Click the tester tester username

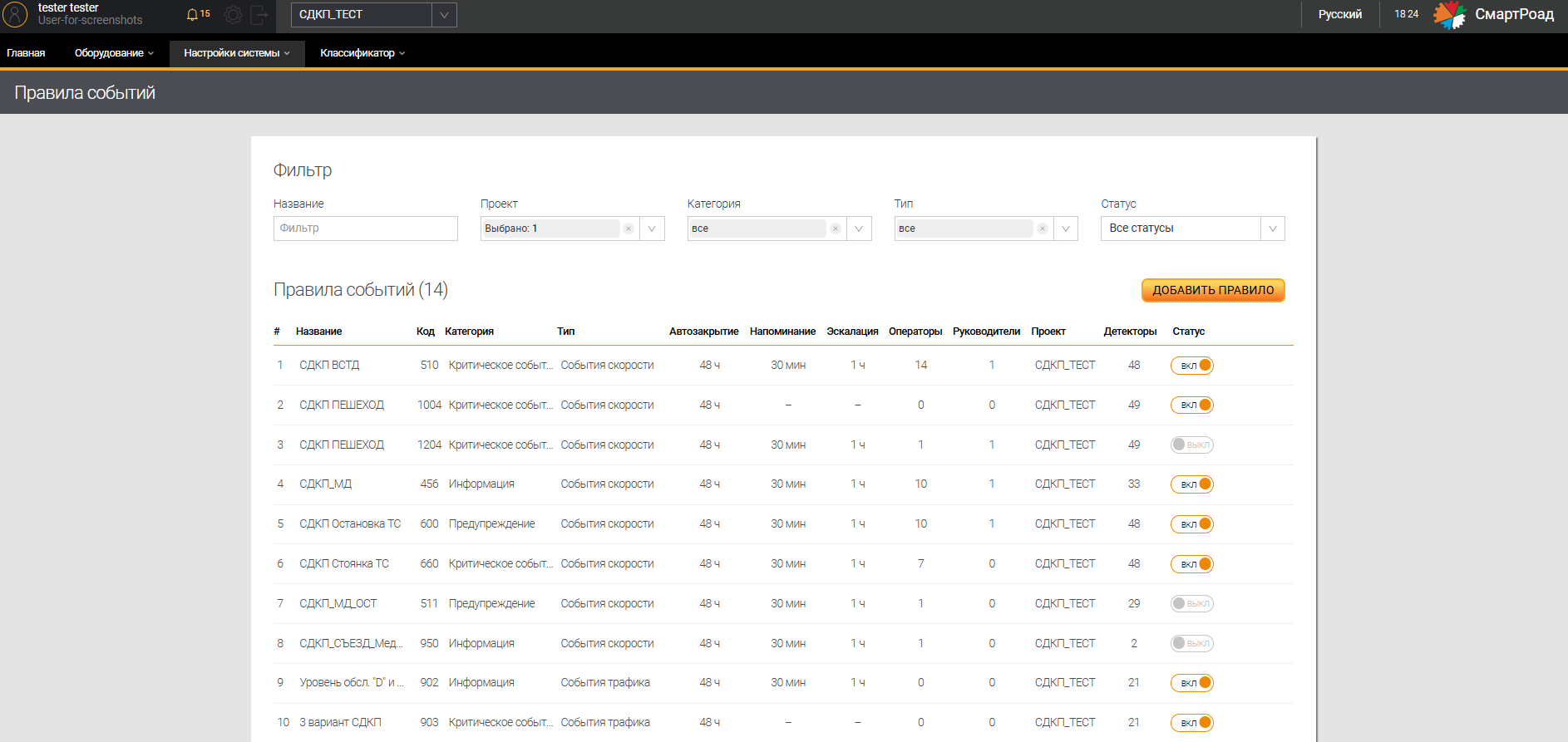(x=68, y=7)
